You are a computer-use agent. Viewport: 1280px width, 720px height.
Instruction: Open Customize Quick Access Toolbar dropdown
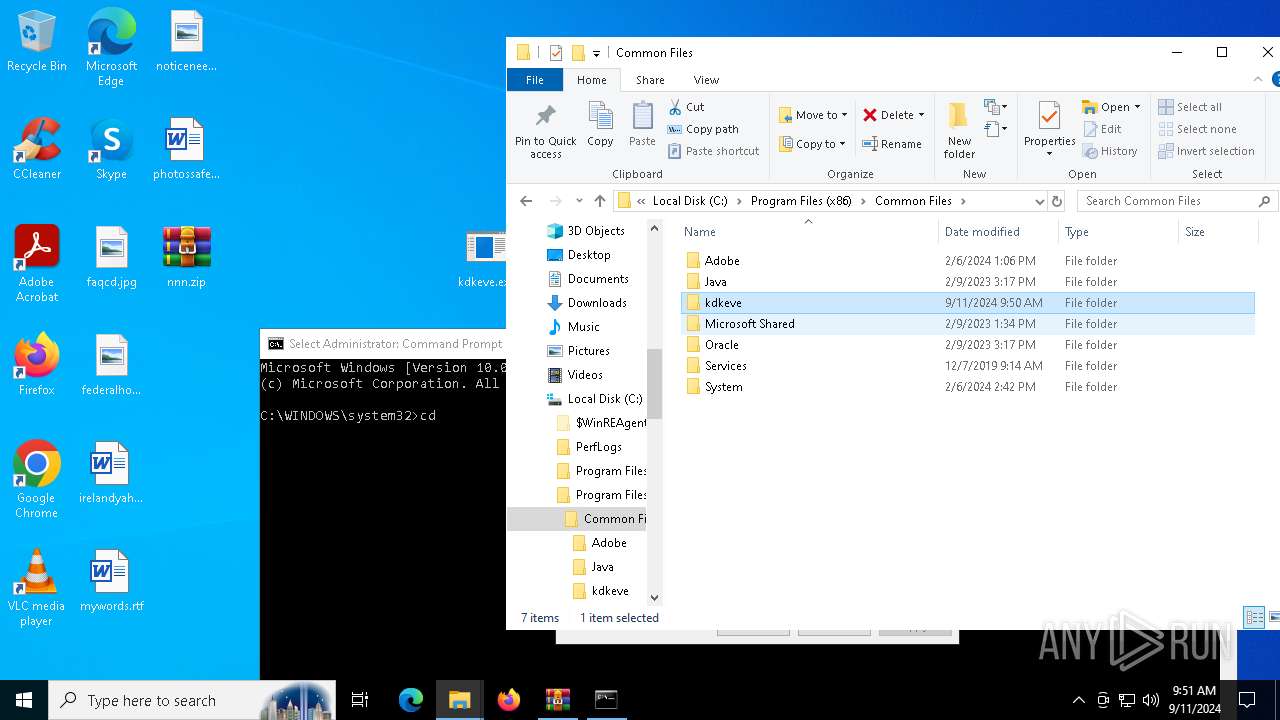596,53
